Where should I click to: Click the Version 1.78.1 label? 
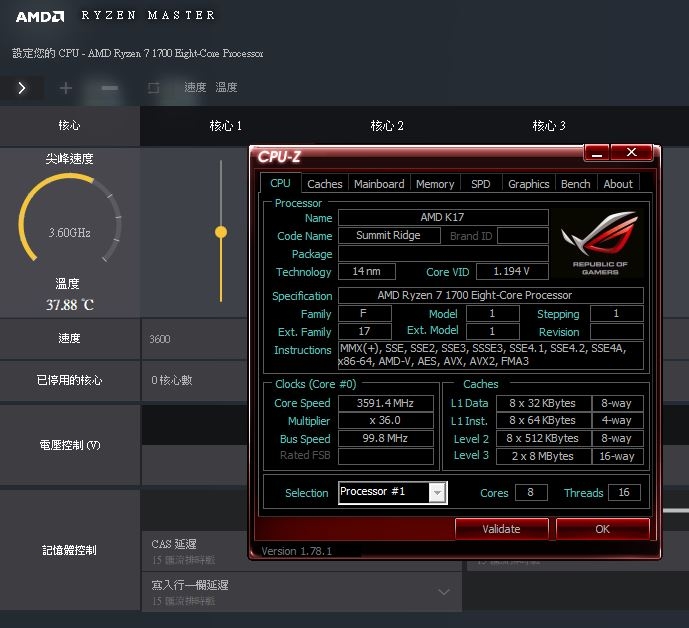pyautogui.click(x=297, y=551)
